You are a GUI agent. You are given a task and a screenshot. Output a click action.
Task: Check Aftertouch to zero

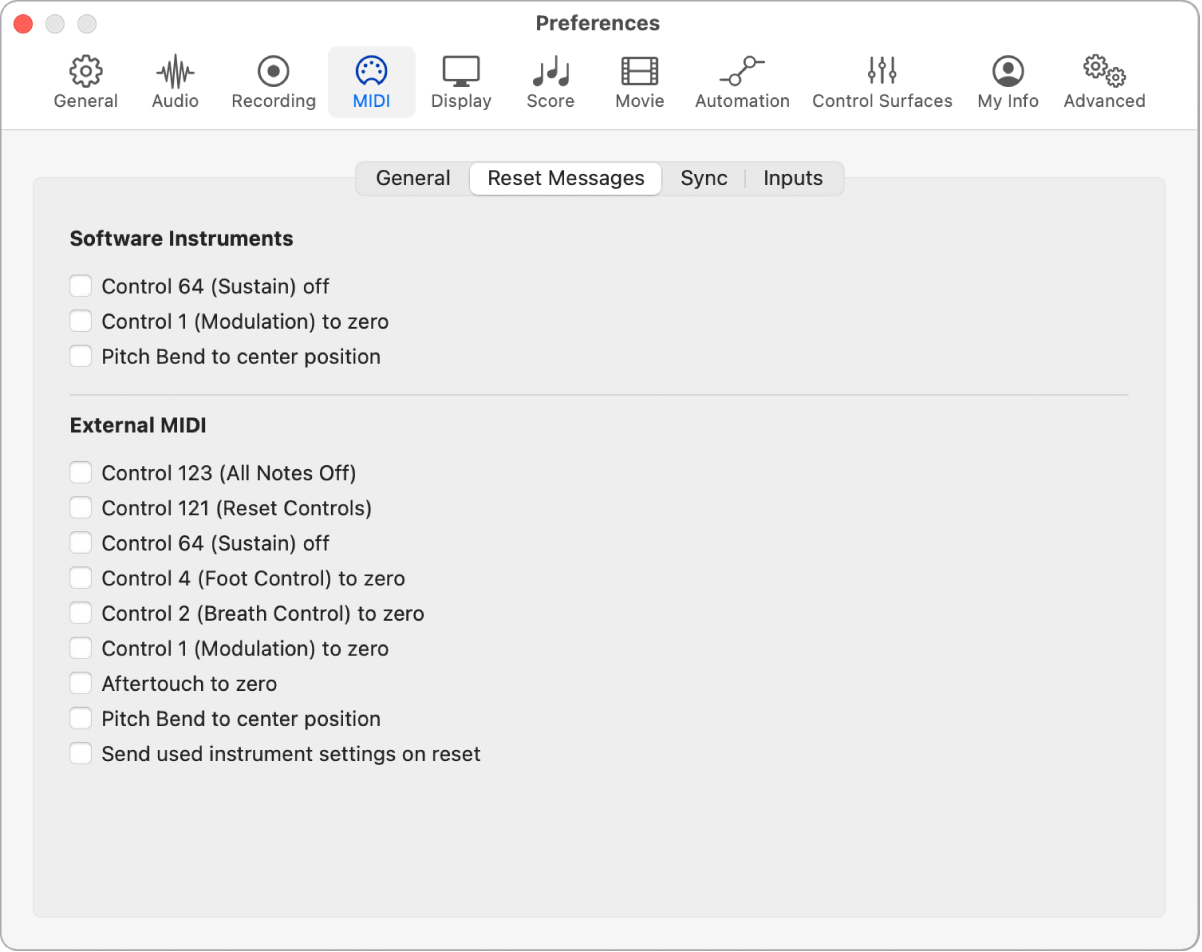pyautogui.click(x=80, y=682)
